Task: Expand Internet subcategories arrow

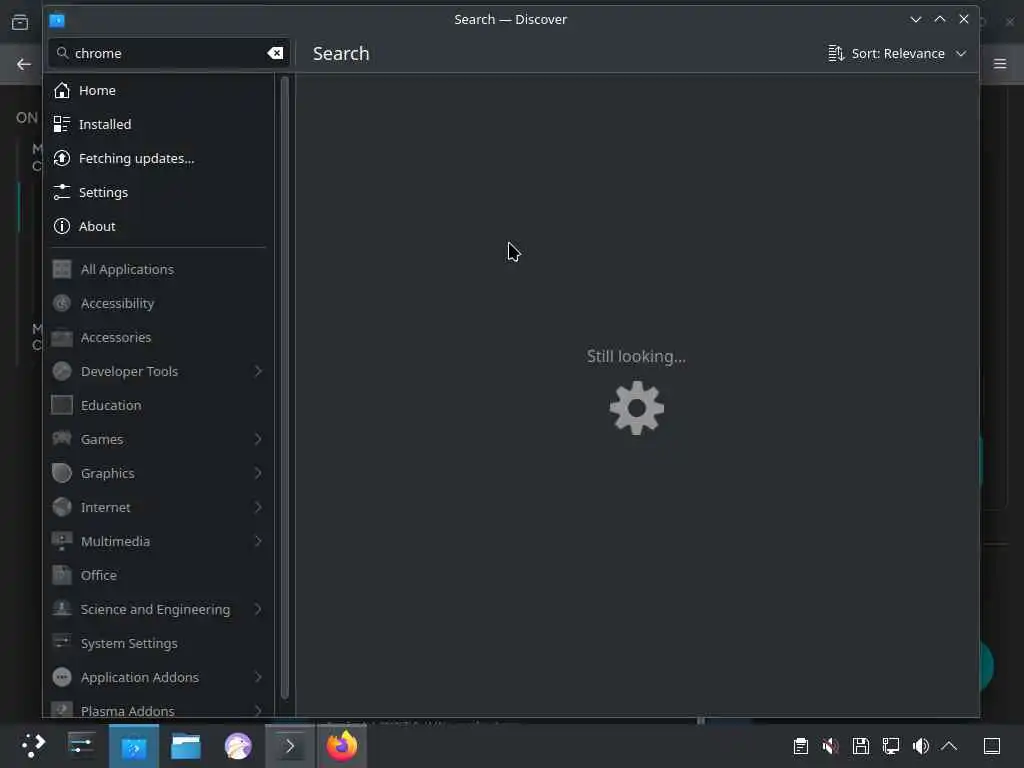Action: point(258,507)
